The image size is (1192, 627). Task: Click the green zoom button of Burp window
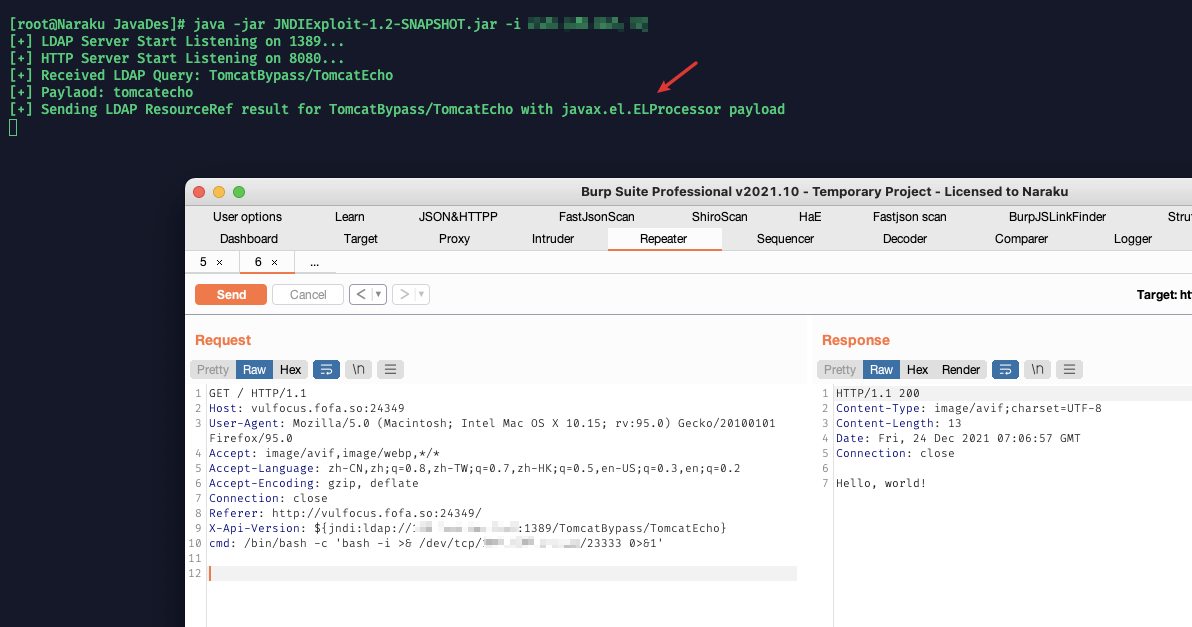point(239,192)
